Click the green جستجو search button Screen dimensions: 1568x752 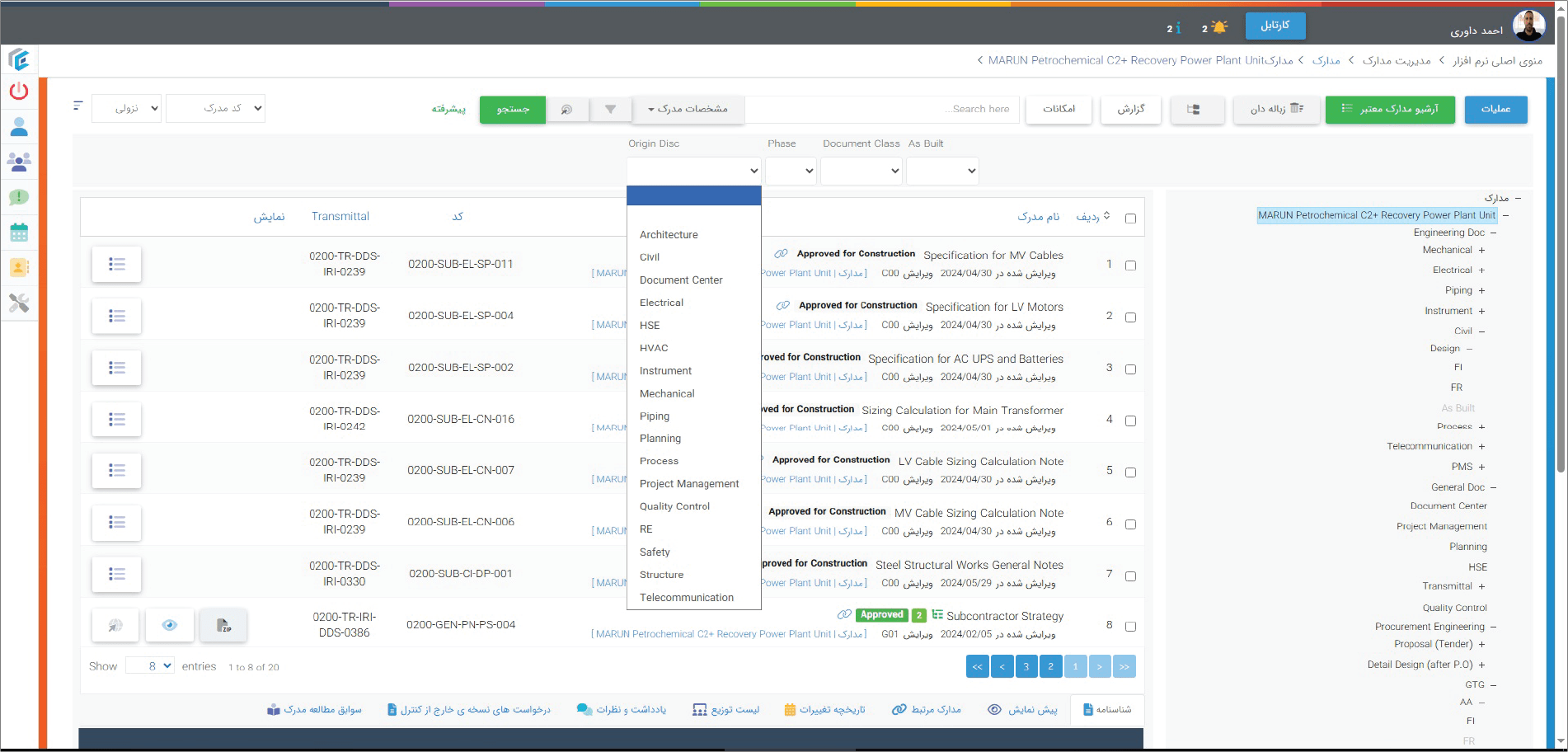point(512,109)
